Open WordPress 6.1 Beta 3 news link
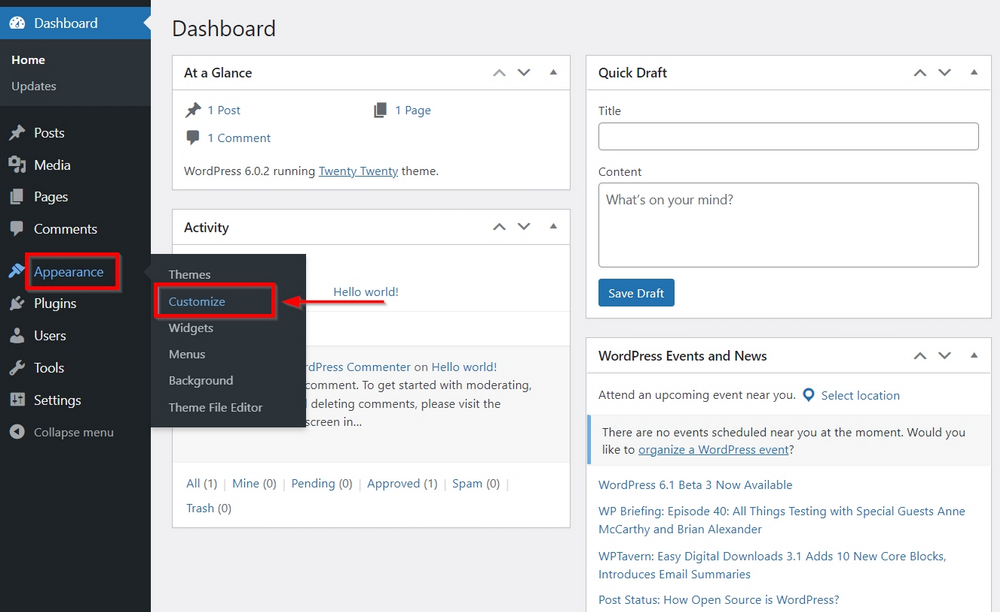Screen dimensions: 1000x612 tap(695, 484)
